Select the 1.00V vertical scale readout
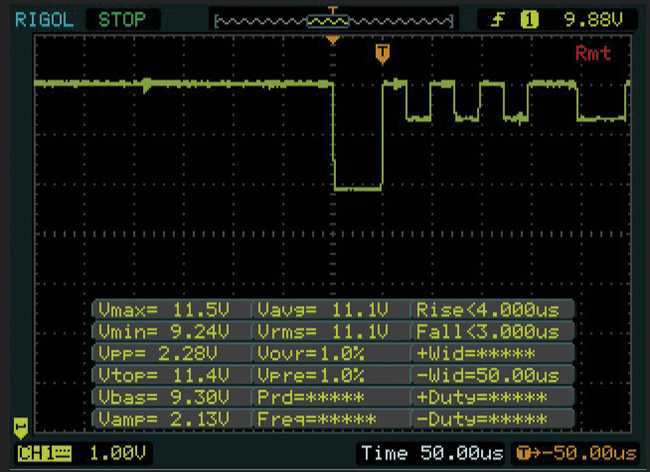Viewport: 650px width, 472px height. point(116,454)
